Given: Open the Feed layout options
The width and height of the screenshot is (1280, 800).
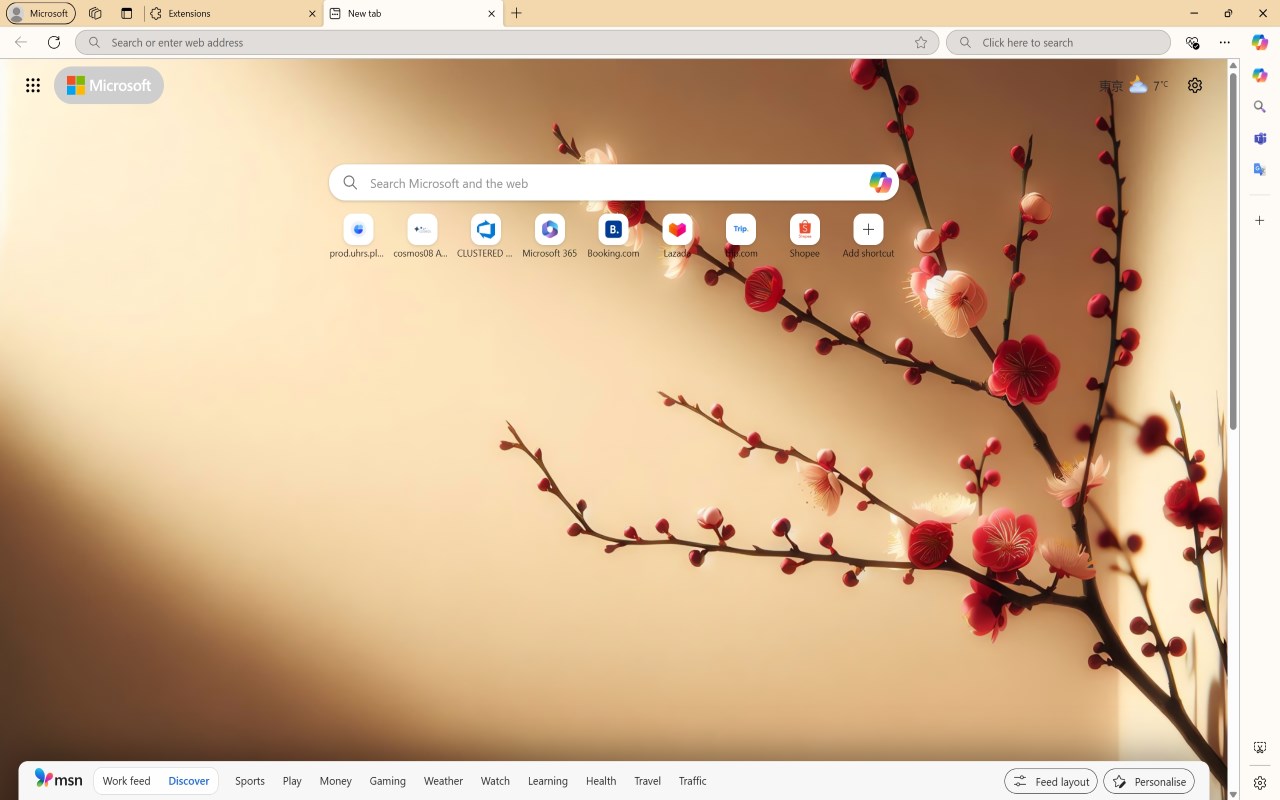Looking at the screenshot, I should coord(1051,781).
